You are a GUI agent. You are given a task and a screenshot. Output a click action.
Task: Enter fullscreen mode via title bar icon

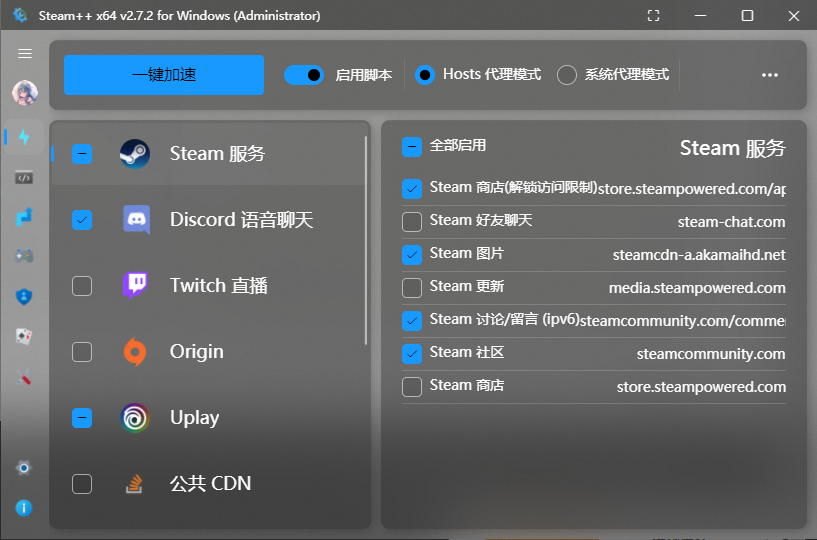(x=653, y=16)
